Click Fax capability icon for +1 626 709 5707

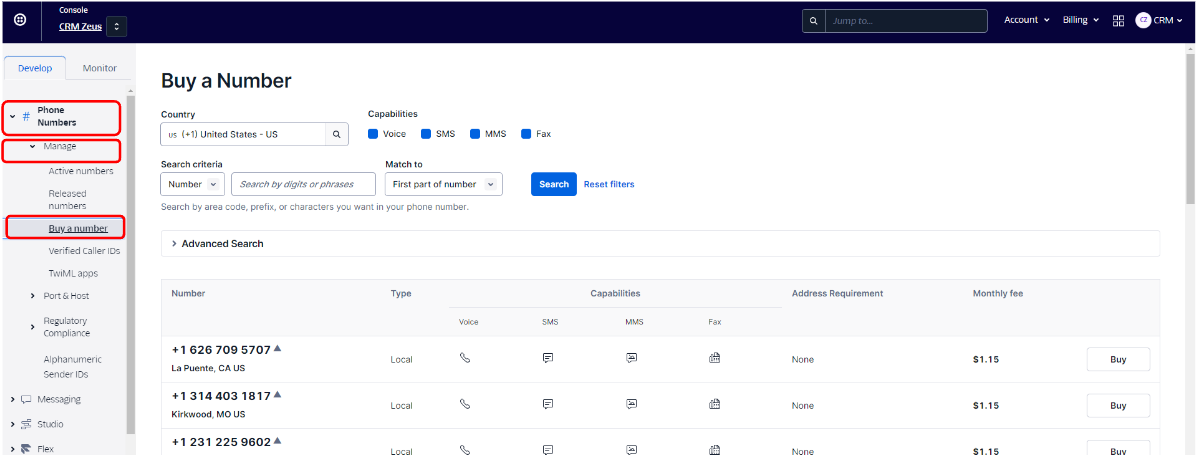point(714,358)
